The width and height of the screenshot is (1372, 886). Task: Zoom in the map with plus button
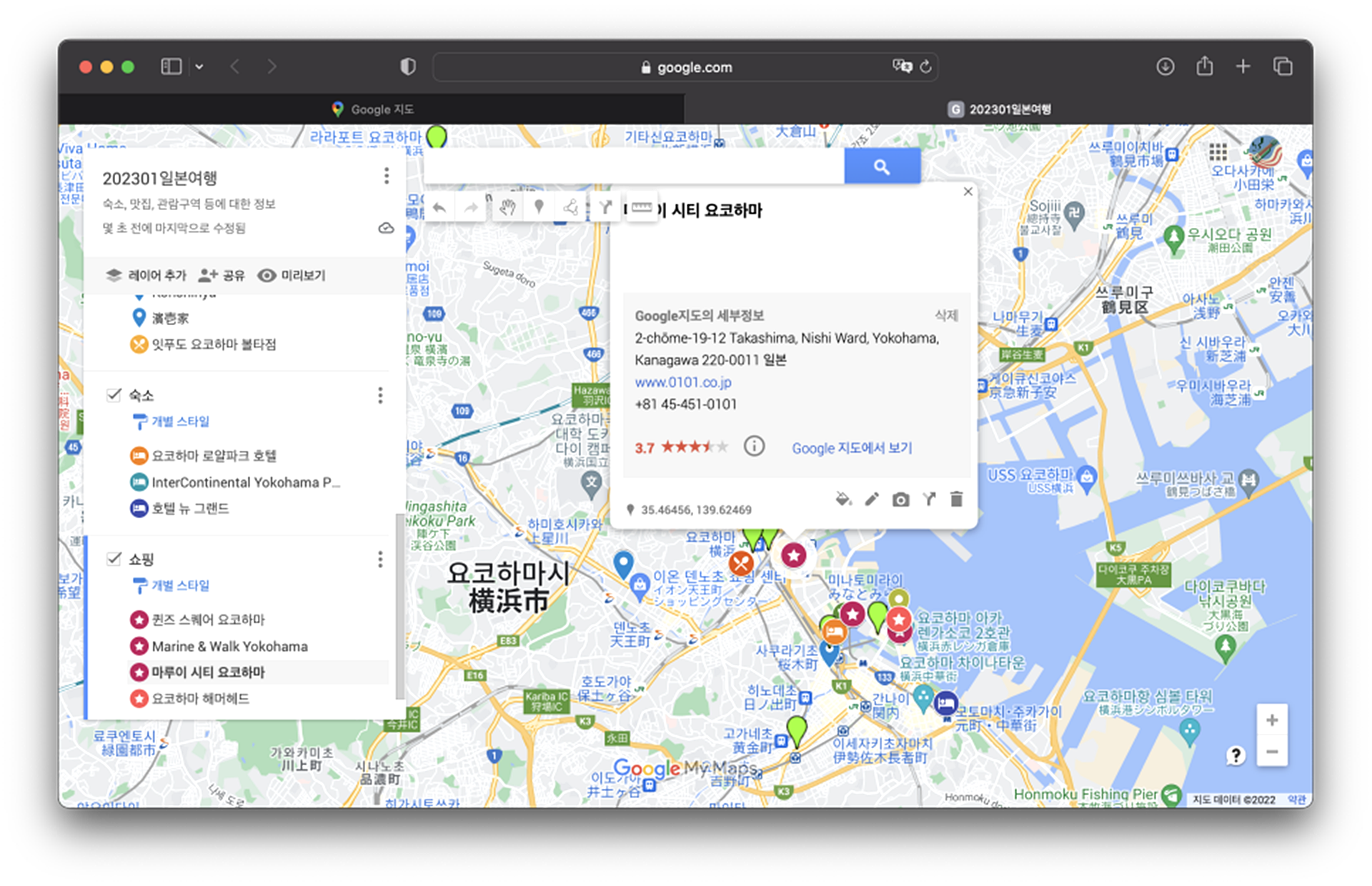click(x=1271, y=720)
